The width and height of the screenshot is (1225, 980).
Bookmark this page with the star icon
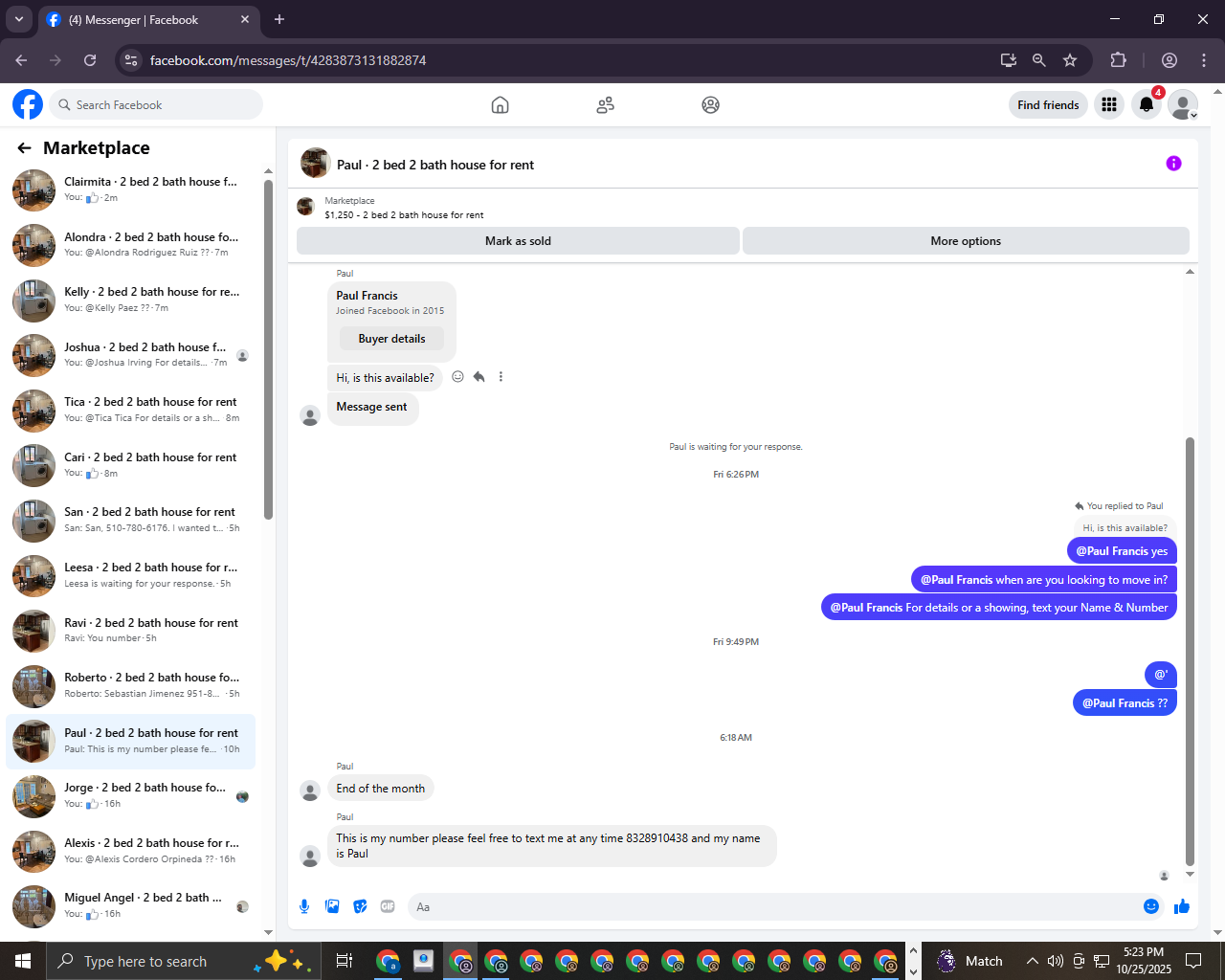pos(1070,60)
